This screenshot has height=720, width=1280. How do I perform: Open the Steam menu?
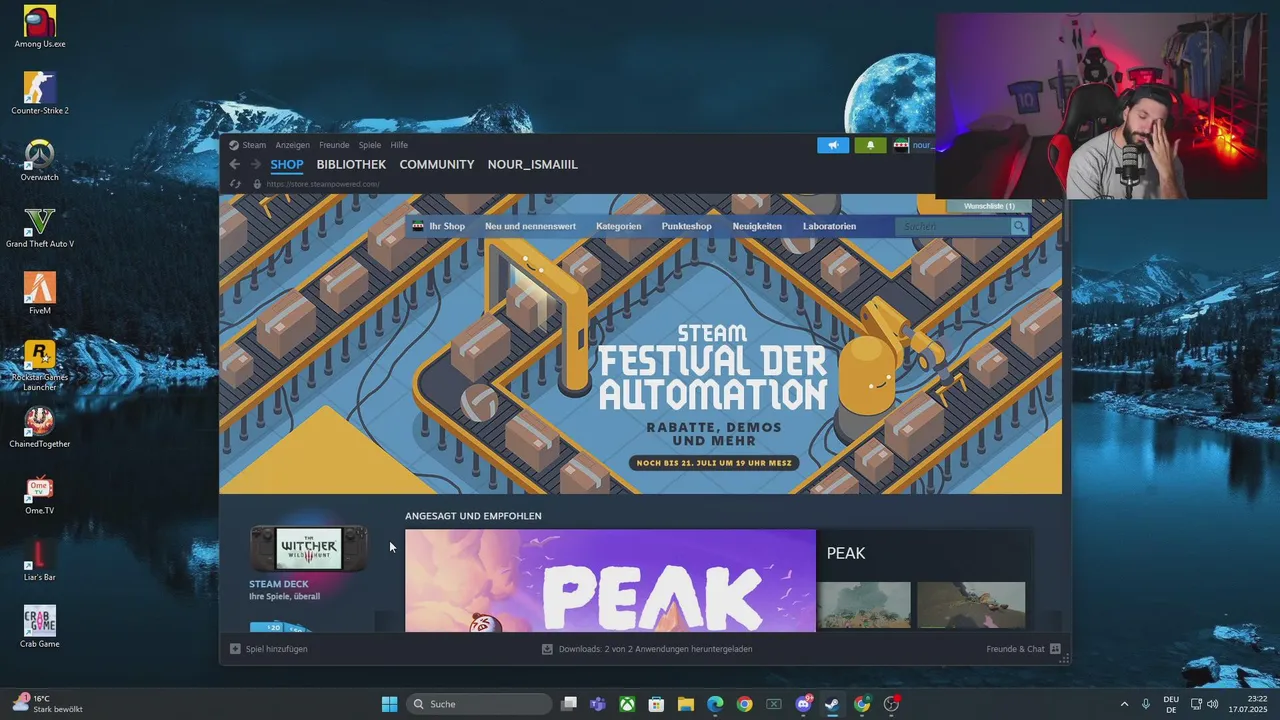254,145
